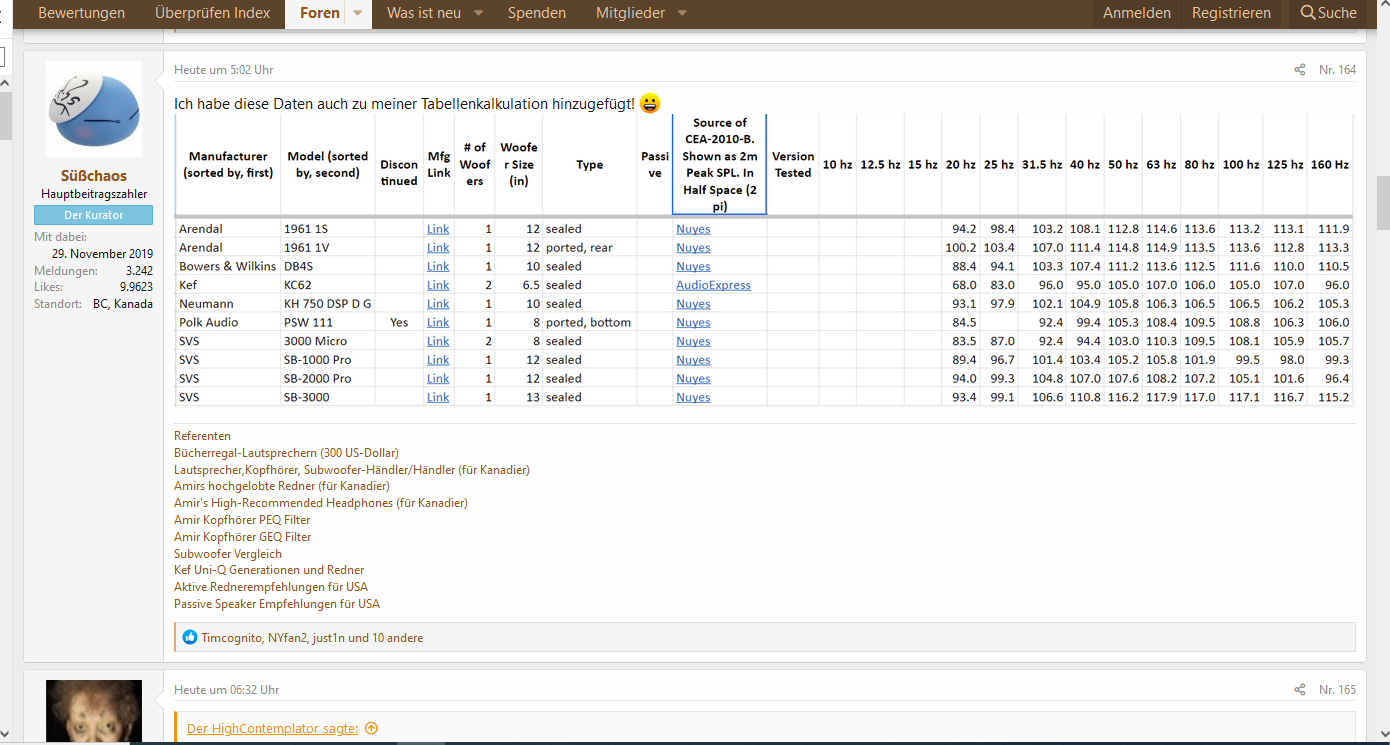The width and height of the screenshot is (1390, 745).
Task: Expand the Mitglieder dropdown arrow
Action: (x=683, y=14)
